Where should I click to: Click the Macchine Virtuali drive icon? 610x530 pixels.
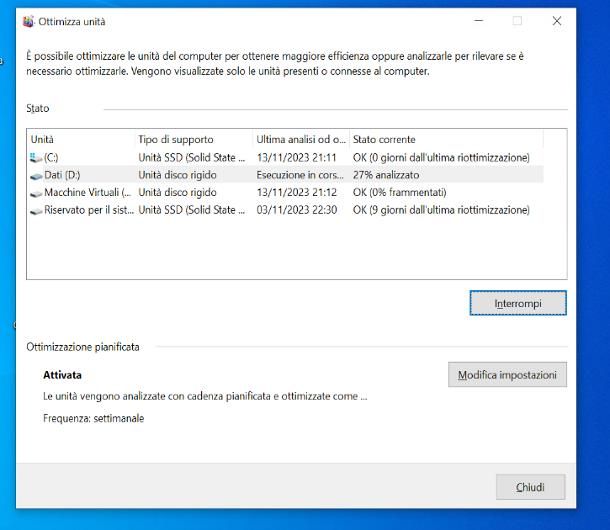(x=36, y=193)
